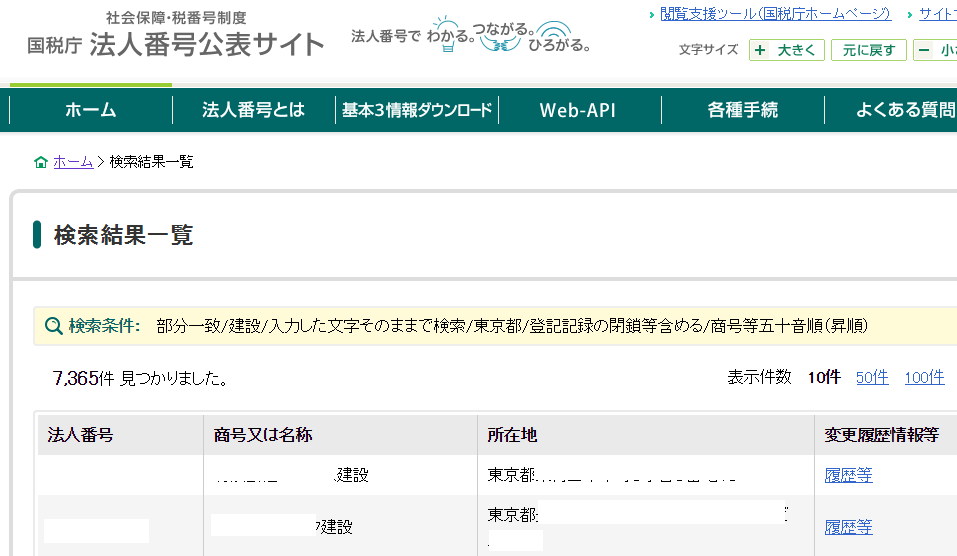Click the minus smaller text size button

click(935, 50)
